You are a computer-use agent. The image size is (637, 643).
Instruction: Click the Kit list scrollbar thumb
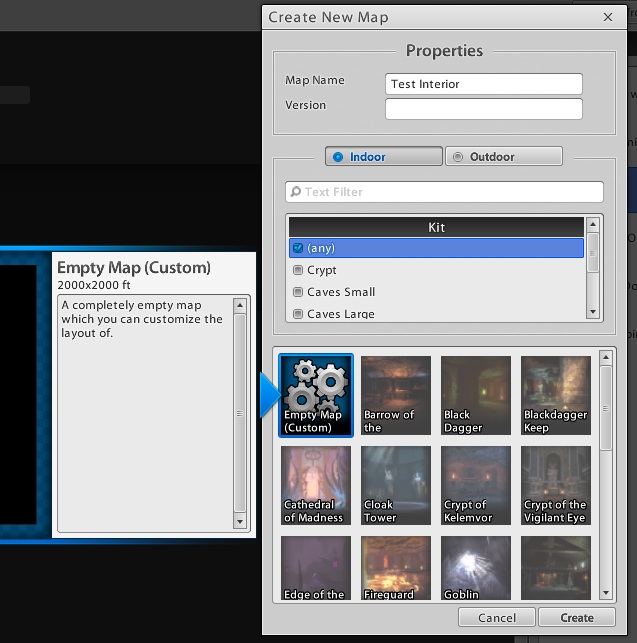tap(593, 253)
